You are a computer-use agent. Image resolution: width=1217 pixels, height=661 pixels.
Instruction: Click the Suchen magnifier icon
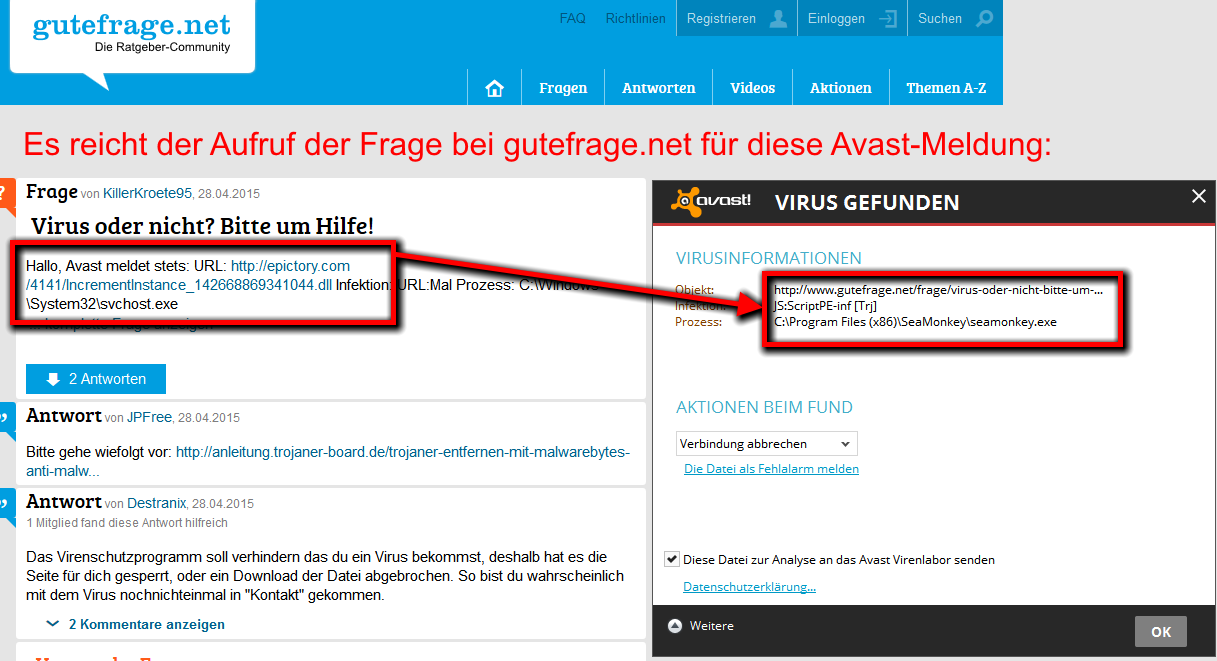(x=985, y=18)
